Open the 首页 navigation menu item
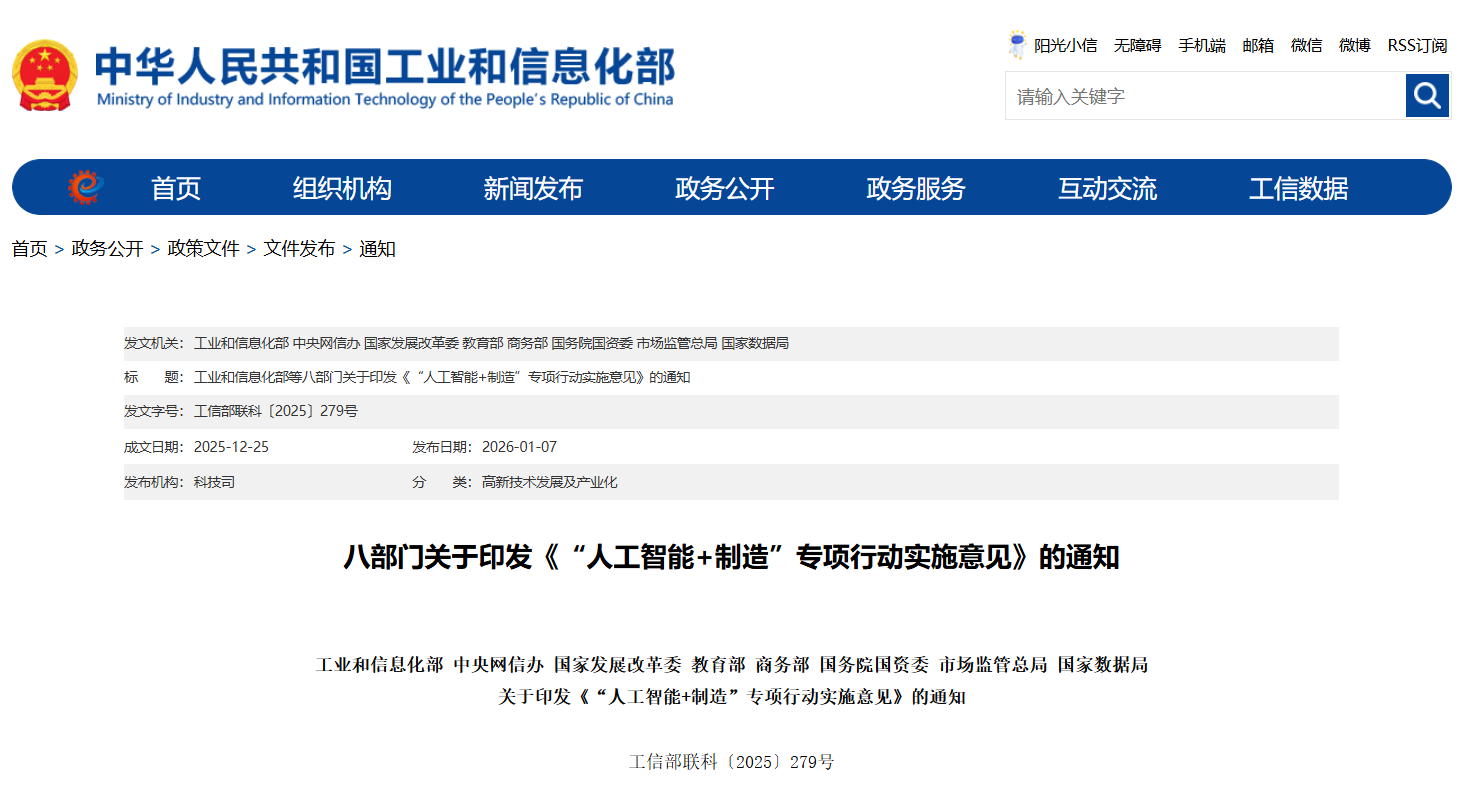Screen dimensions: 1466x787 176,188
